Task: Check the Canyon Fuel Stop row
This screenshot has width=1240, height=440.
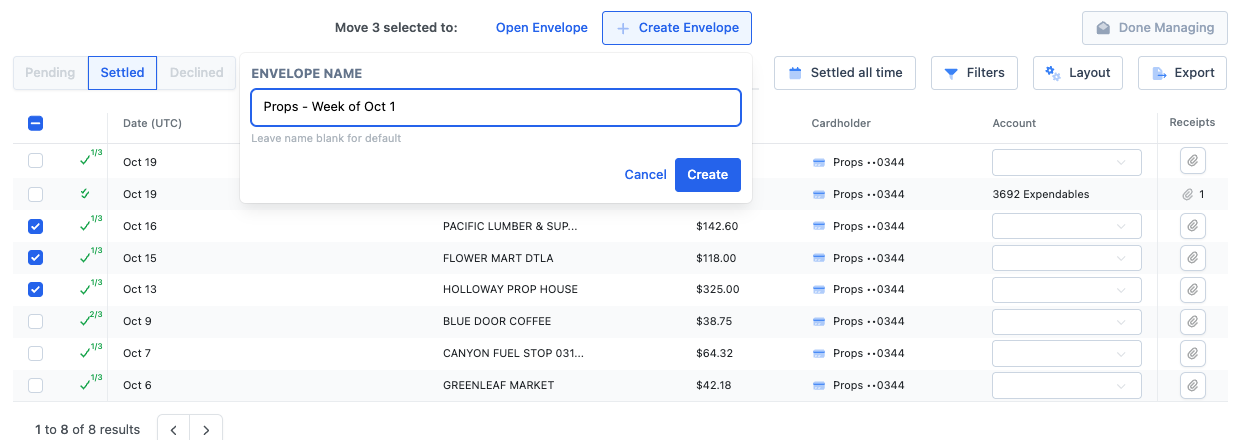Action: pos(35,354)
